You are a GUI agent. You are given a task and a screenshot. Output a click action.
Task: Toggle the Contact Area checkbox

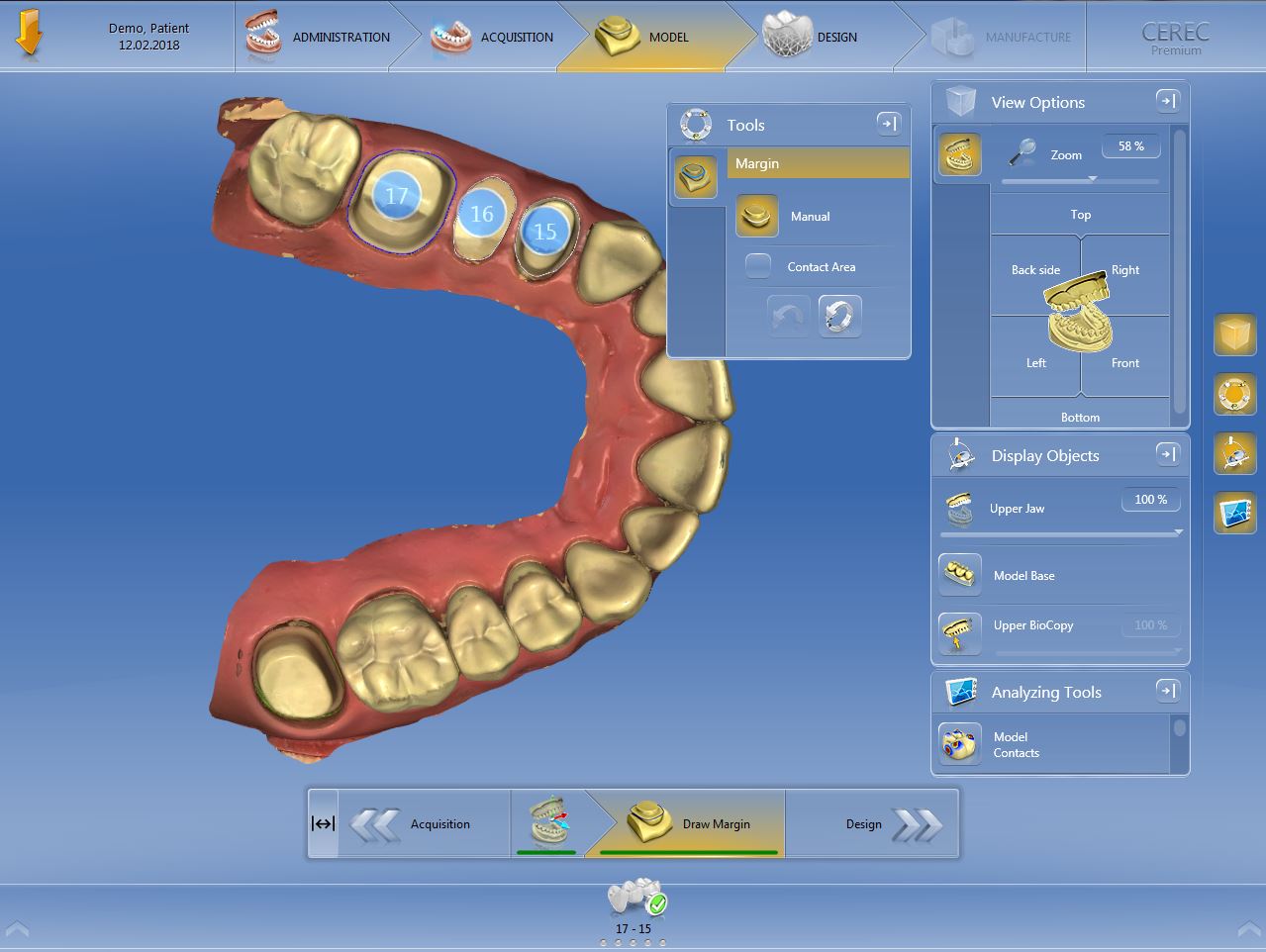758,266
